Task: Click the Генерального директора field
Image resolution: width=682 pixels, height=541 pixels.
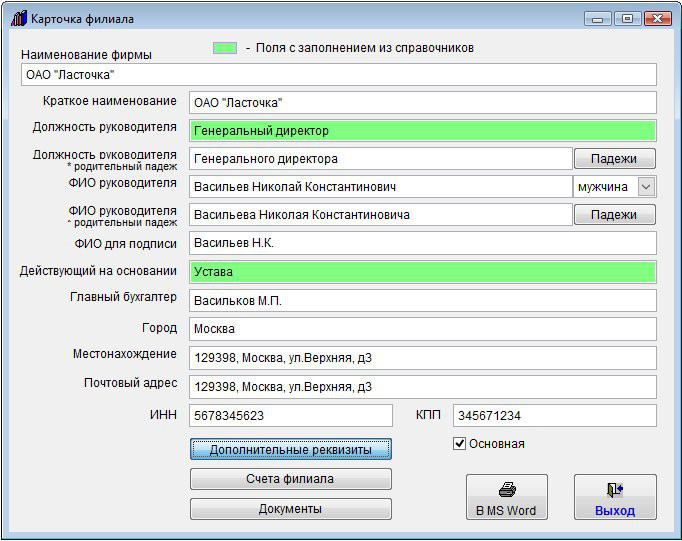Action: [381, 159]
